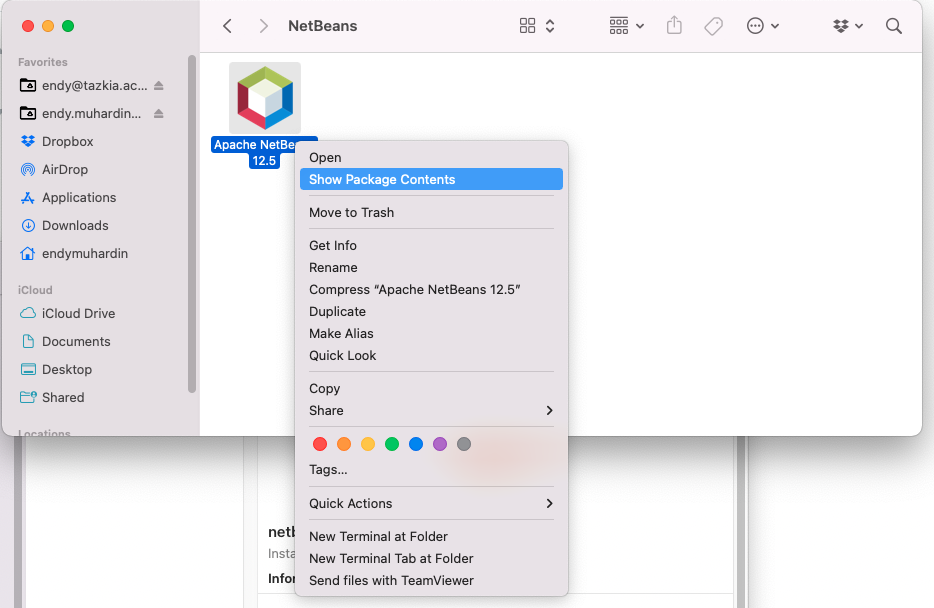Choose Rename in context menu

pyautogui.click(x=431, y=267)
